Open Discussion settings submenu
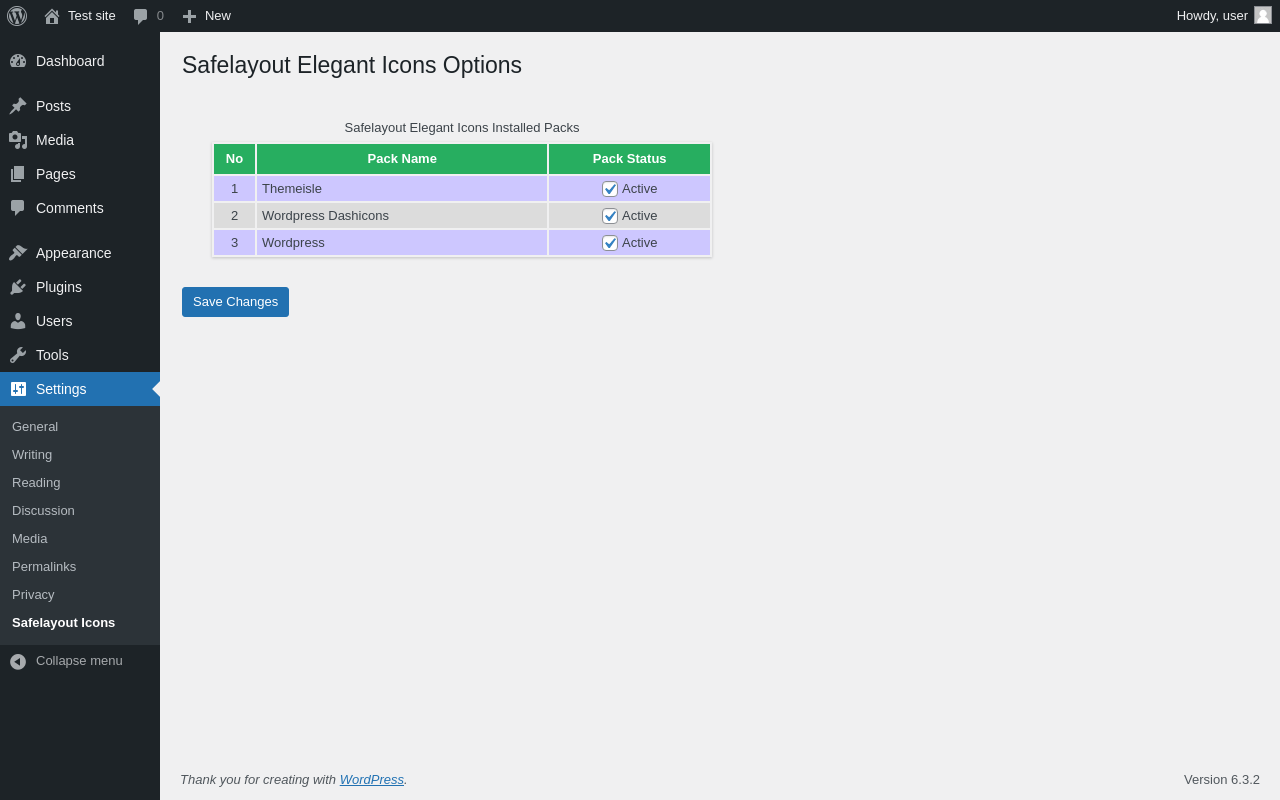1280x800 pixels. (80, 511)
